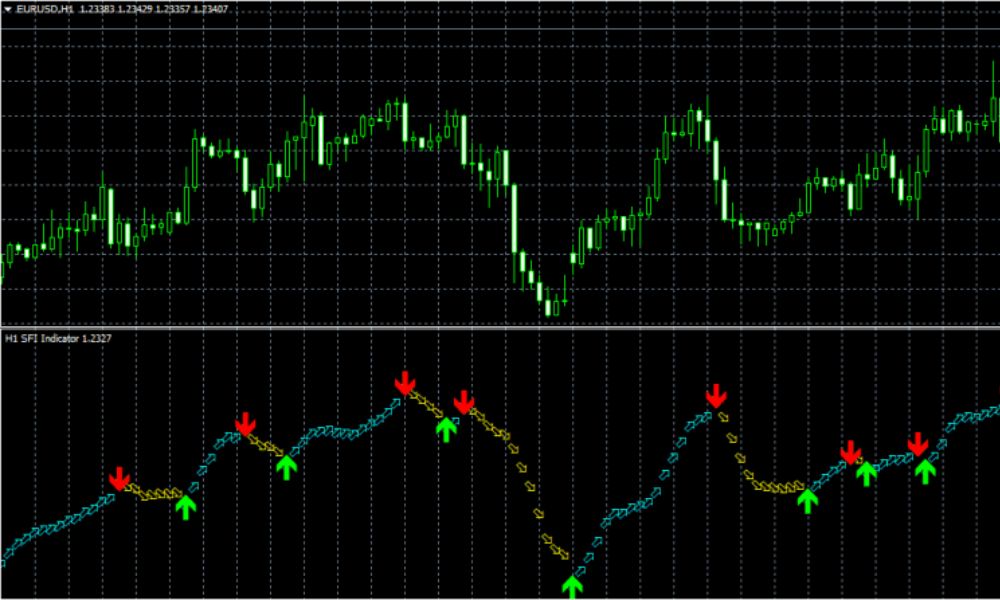This screenshot has width=1000, height=600.
Task: Select the fifth green up arrow from left
Action: point(806,500)
